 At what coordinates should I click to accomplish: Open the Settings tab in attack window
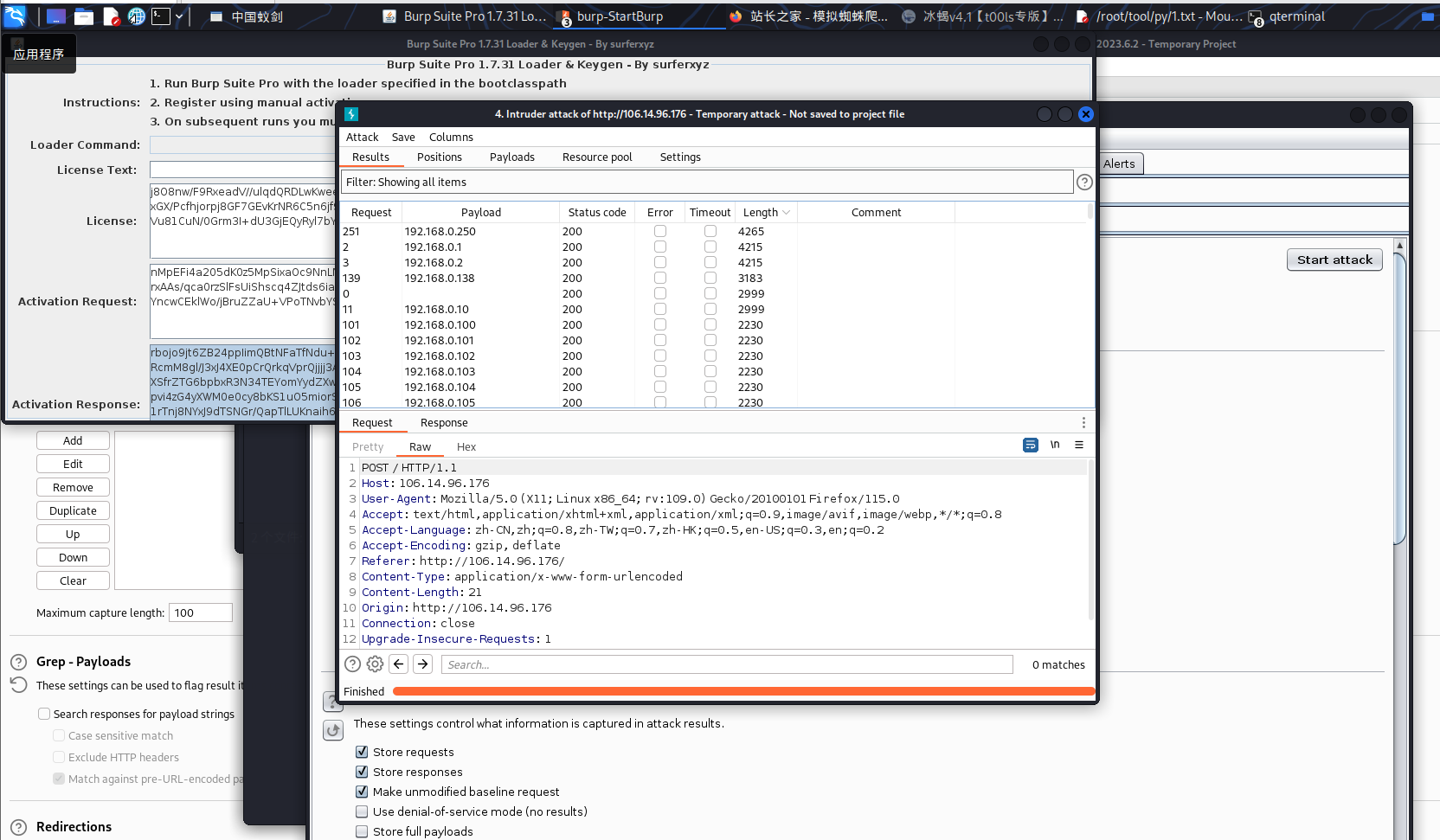click(680, 157)
